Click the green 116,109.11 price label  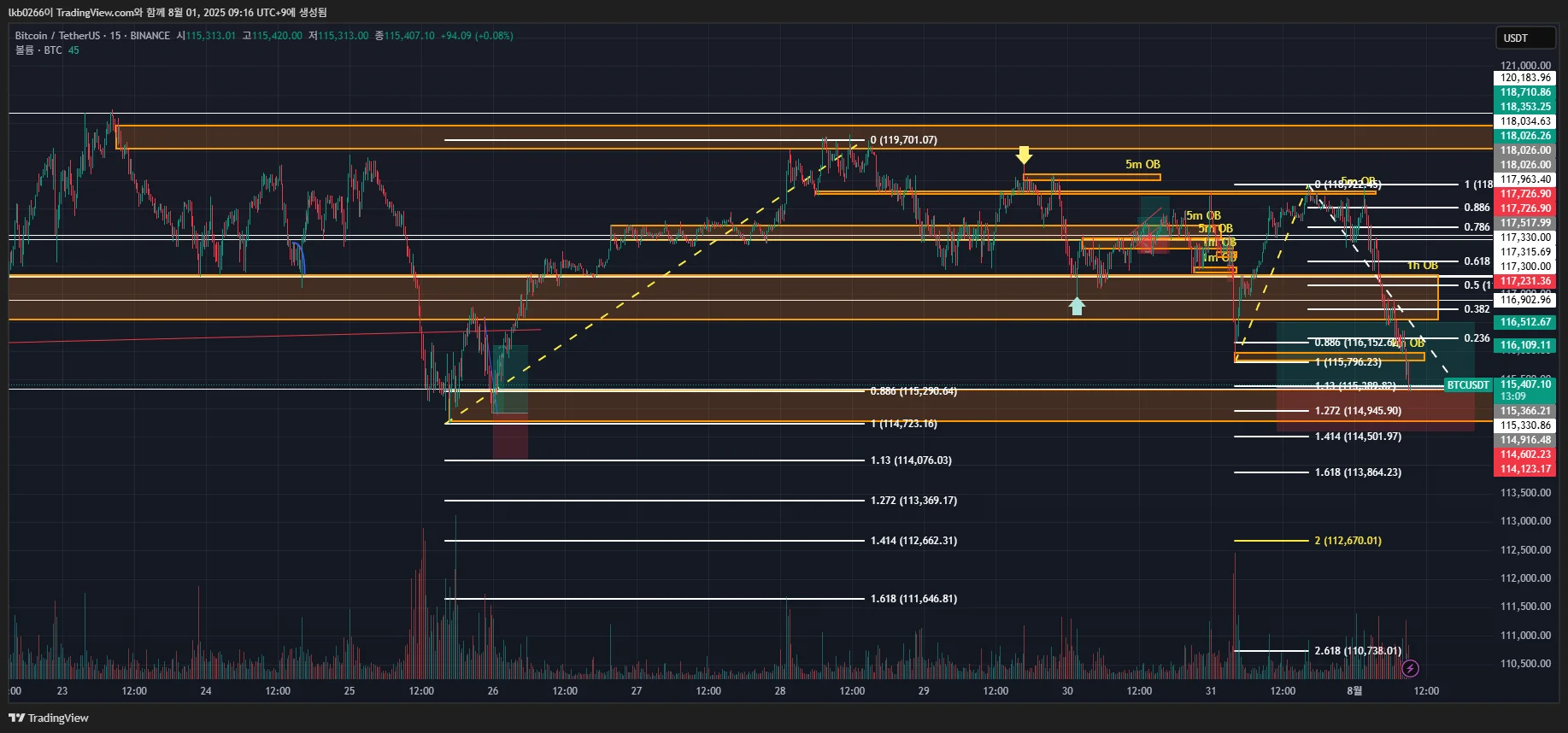pos(1525,345)
